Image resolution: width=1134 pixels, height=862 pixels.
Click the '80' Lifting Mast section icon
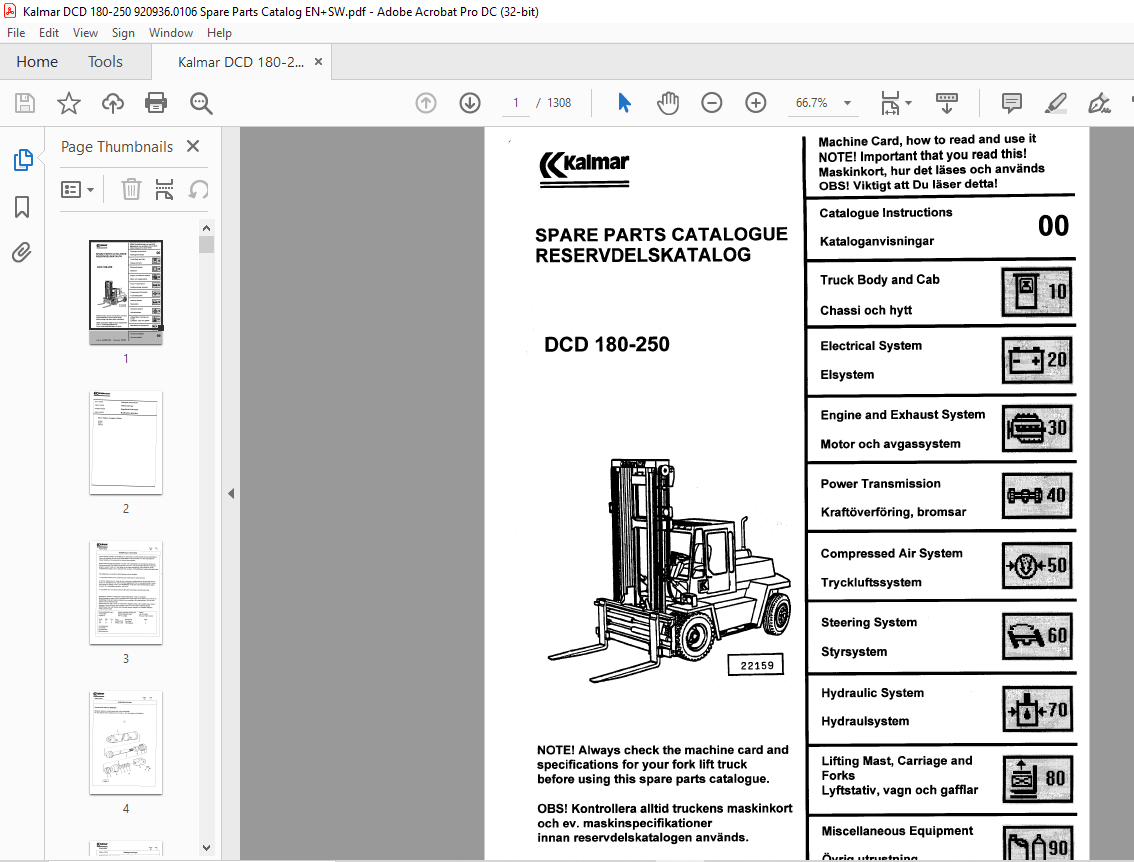[x=1037, y=779]
